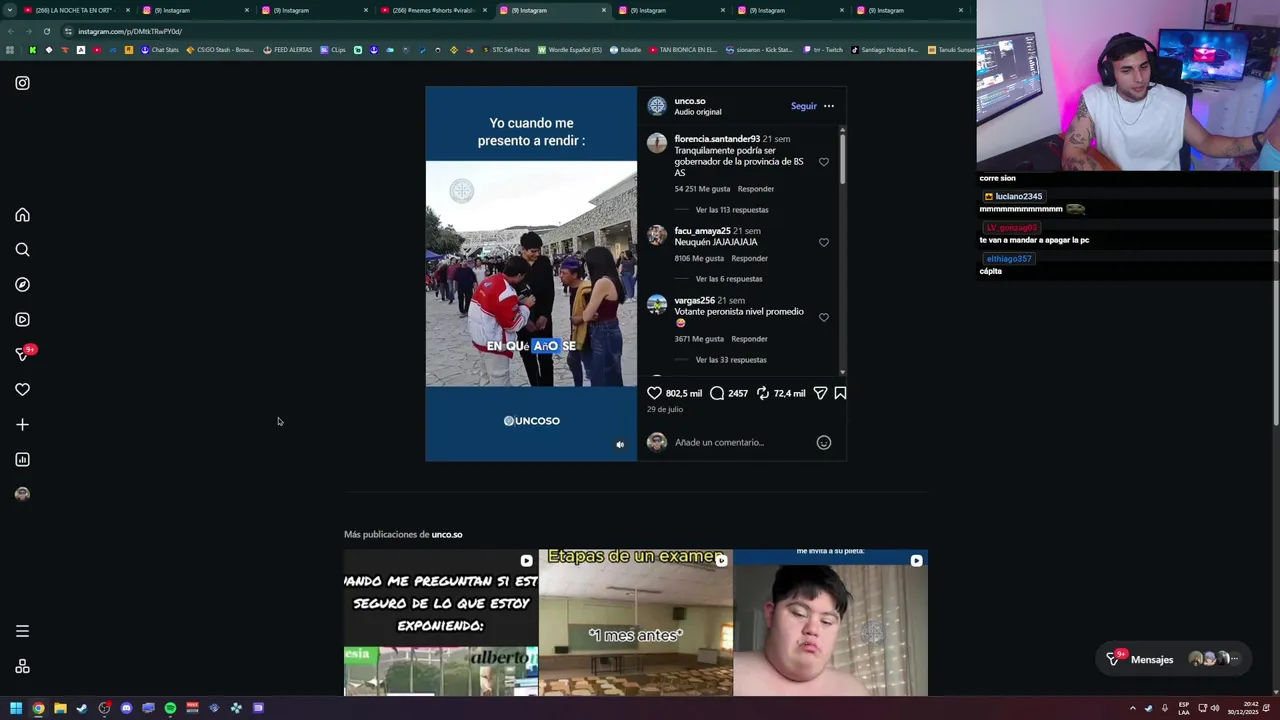1280x720 pixels.
Task: Reload the page with browser refresh button
Action: [x=46, y=31]
